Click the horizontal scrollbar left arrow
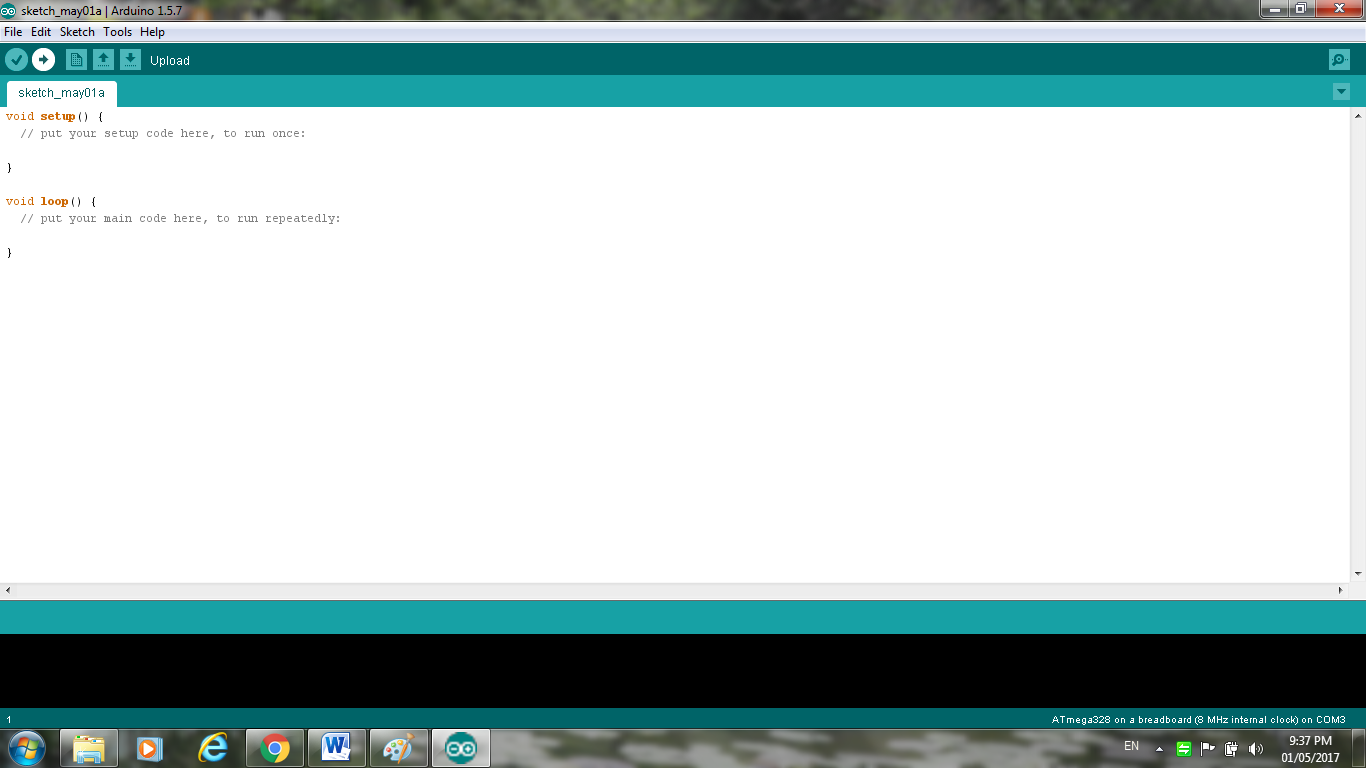Viewport: 1366px width, 768px height. pyautogui.click(x=8, y=591)
